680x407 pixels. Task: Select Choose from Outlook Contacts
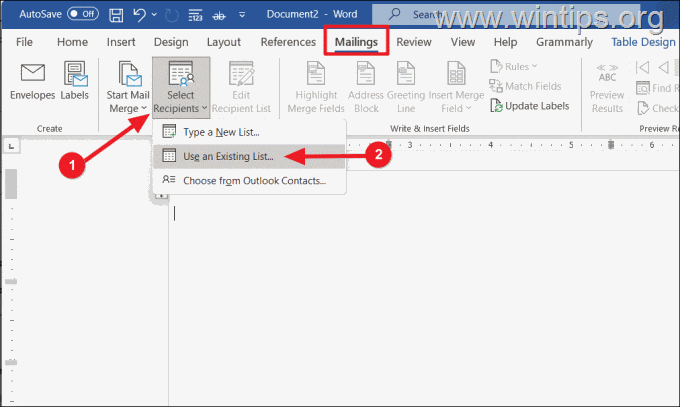click(249, 181)
